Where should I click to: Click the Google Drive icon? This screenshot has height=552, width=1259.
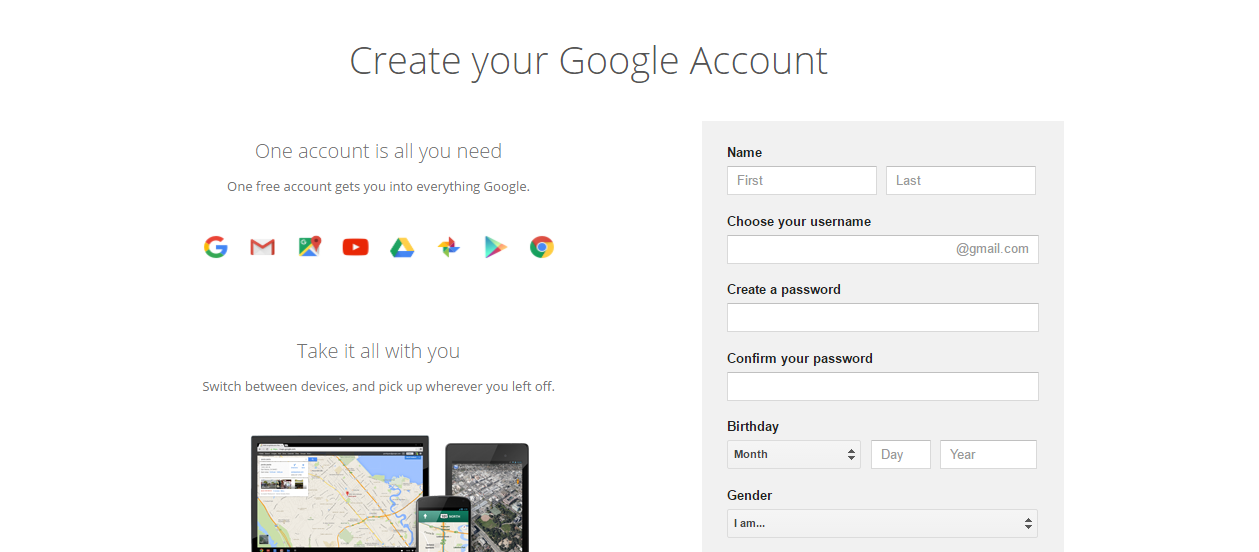tap(402, 247)
